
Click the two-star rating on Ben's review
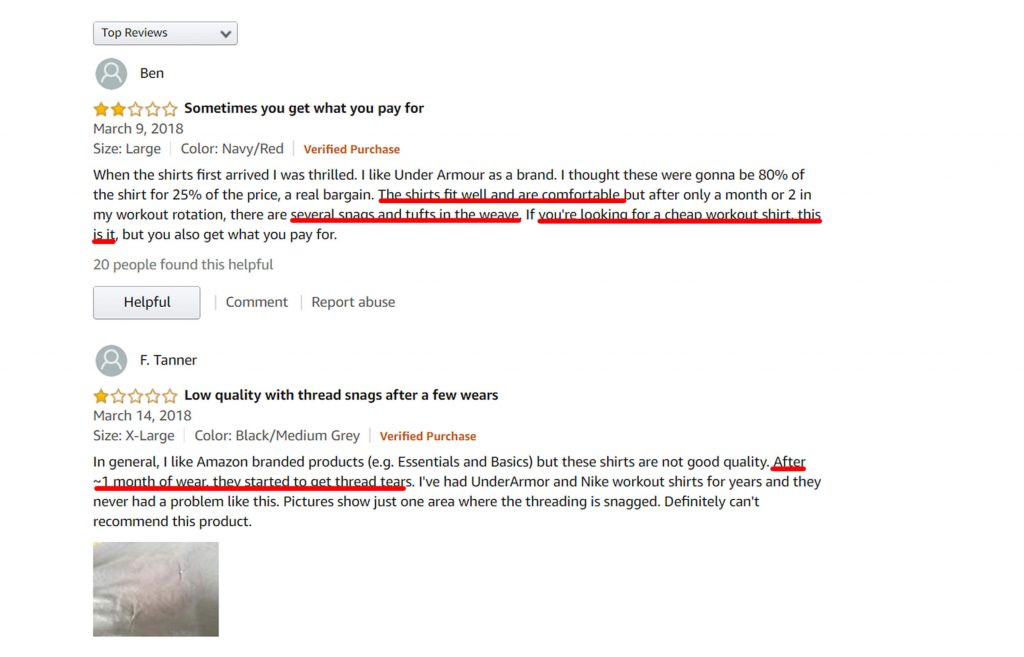coord(135,109)
